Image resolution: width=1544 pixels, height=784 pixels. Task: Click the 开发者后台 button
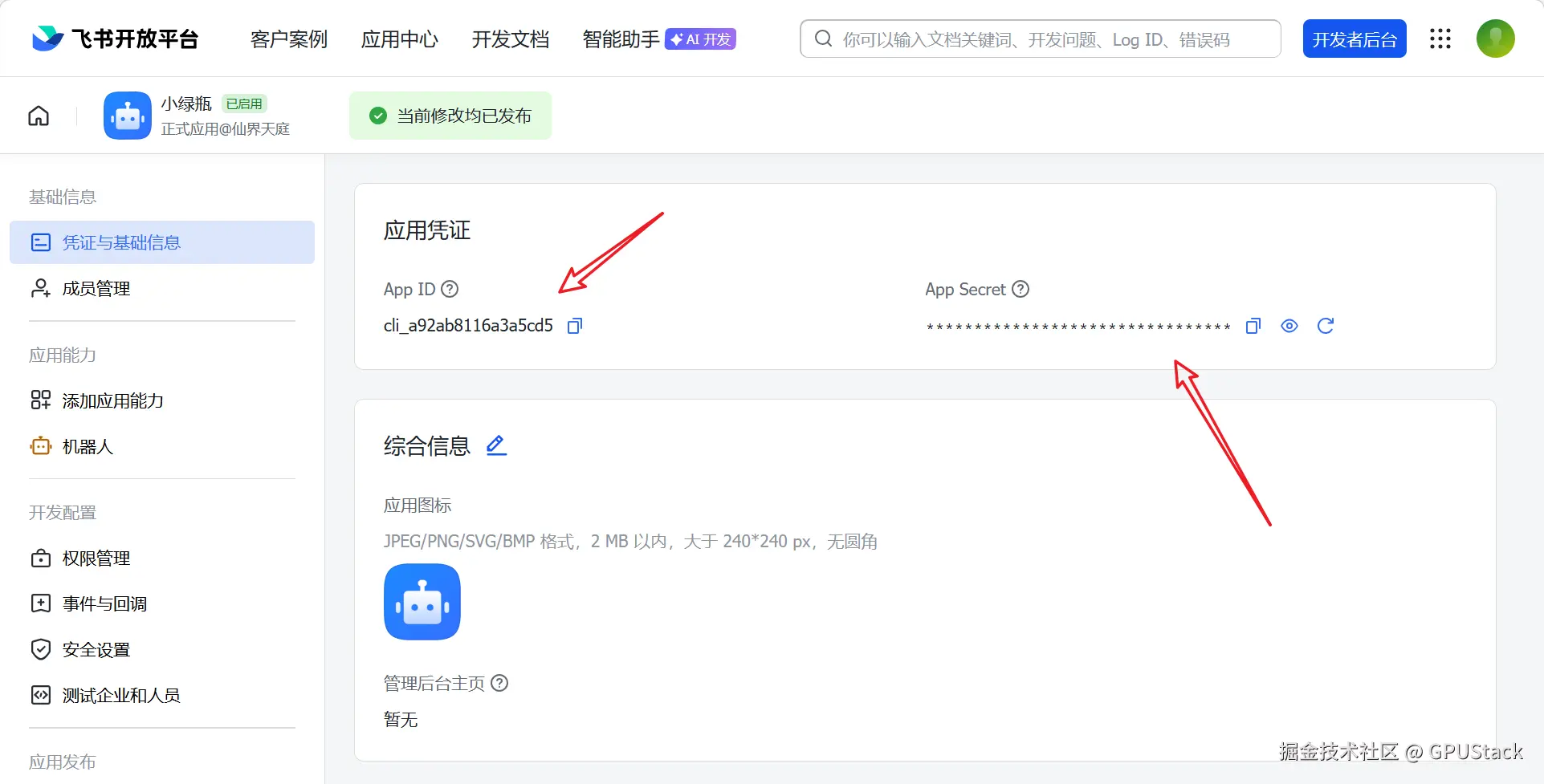coord(1355,39)
